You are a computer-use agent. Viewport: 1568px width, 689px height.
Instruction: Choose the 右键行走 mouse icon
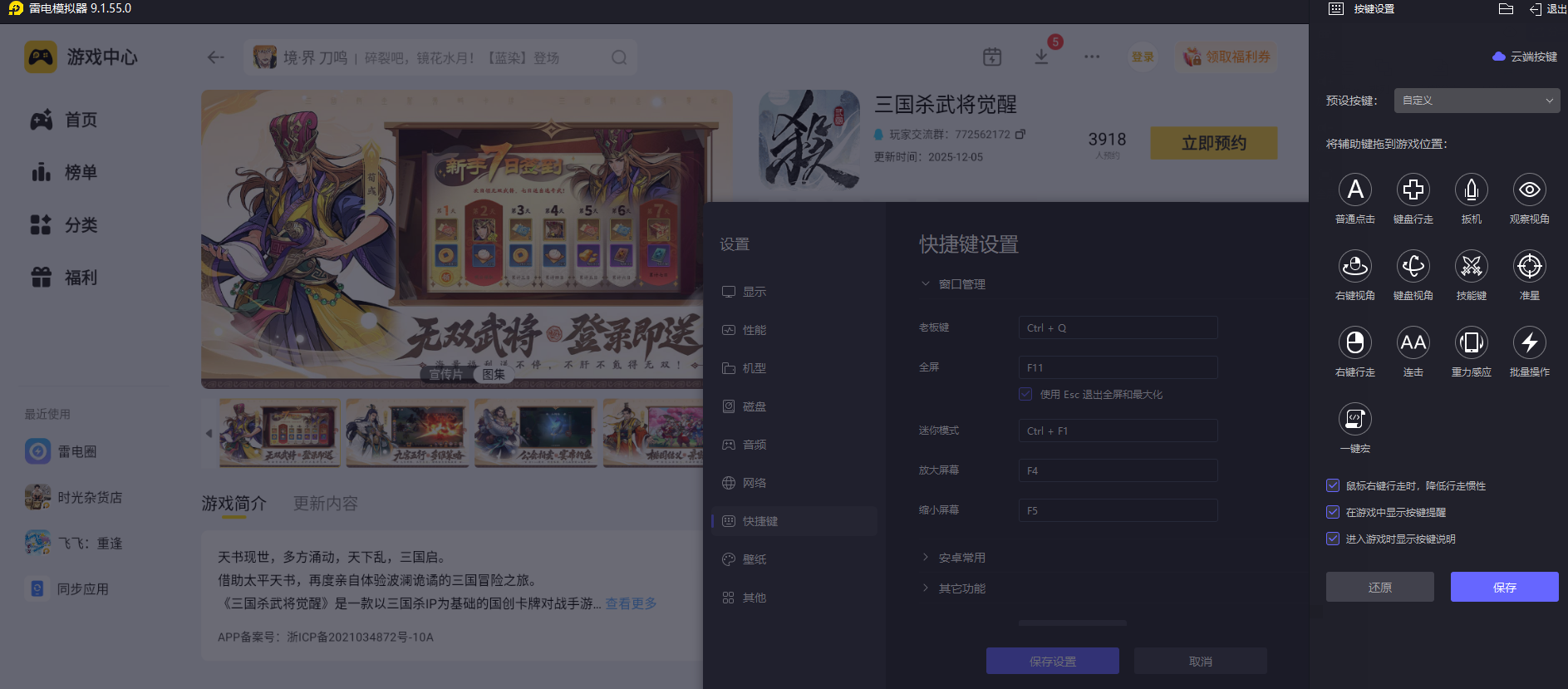[1355, 343]
